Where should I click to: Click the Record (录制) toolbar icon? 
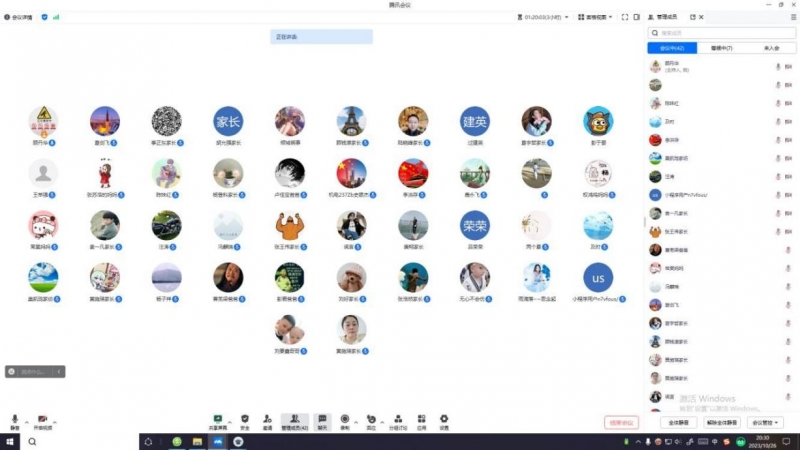(345, 420)
